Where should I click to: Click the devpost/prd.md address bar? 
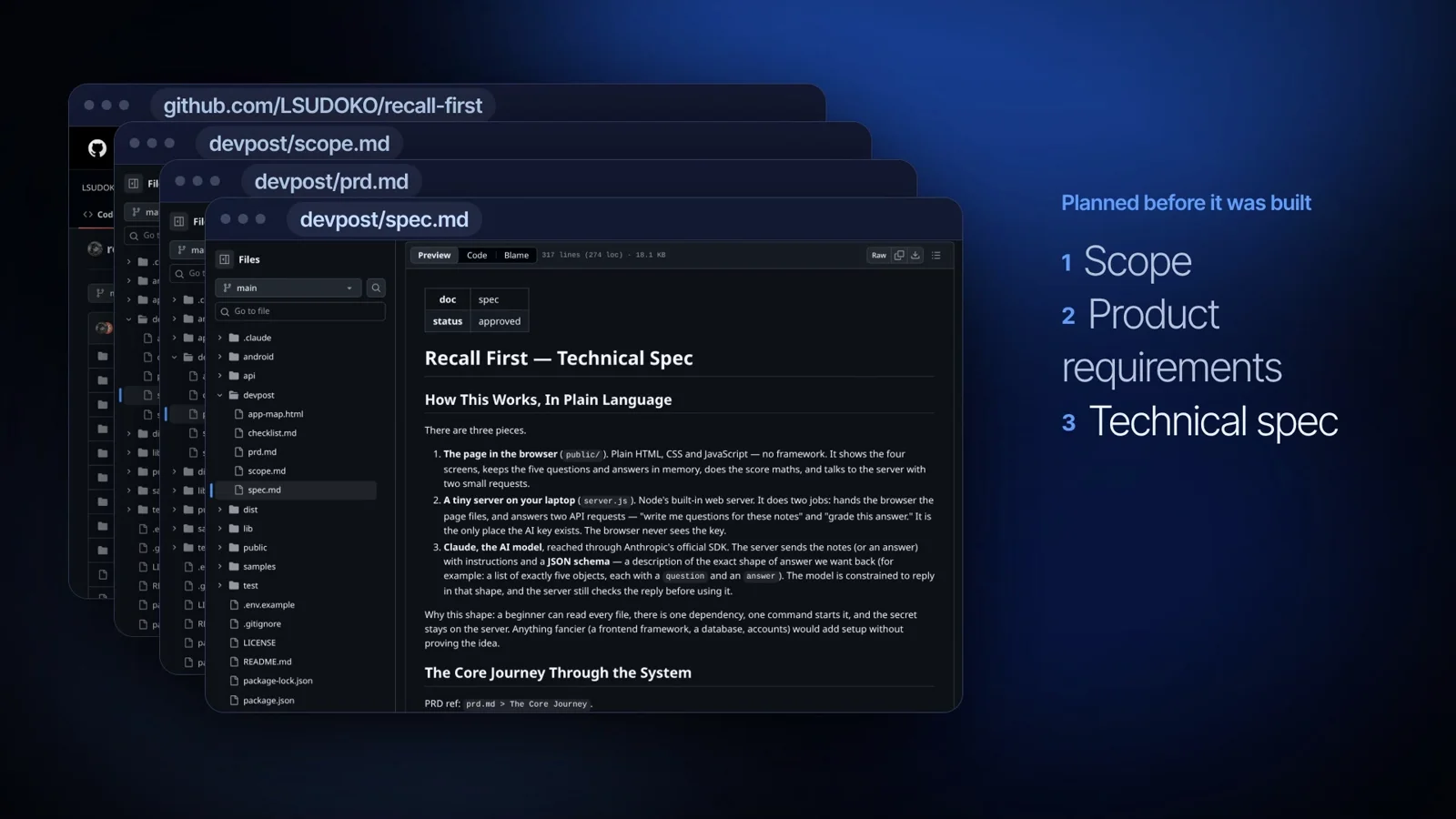(x=331, y=181)
